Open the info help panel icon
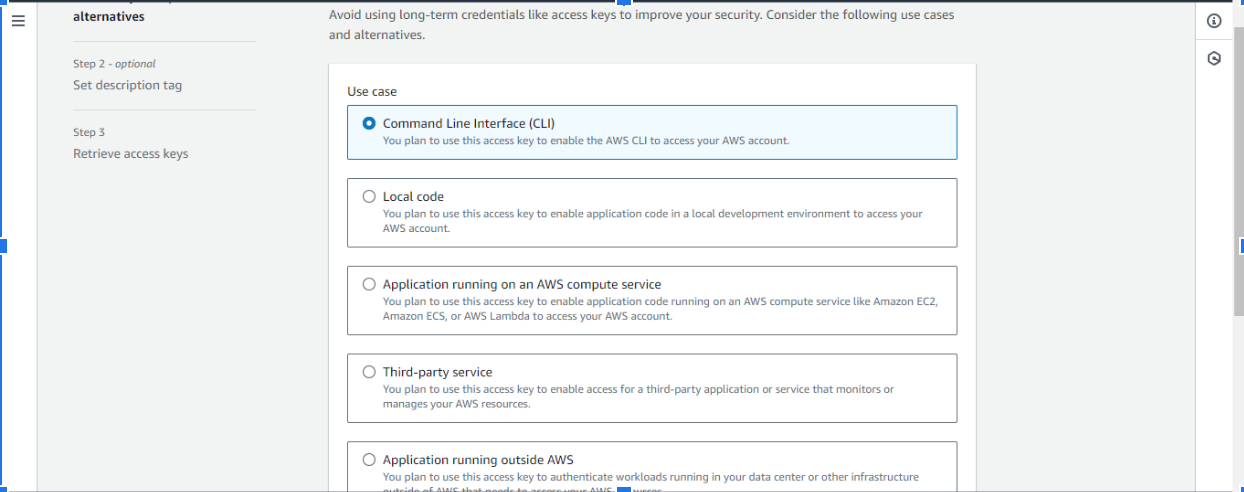Image resolution: width=1244 pixels, height=492 pixels. [x=1214, y=21]
